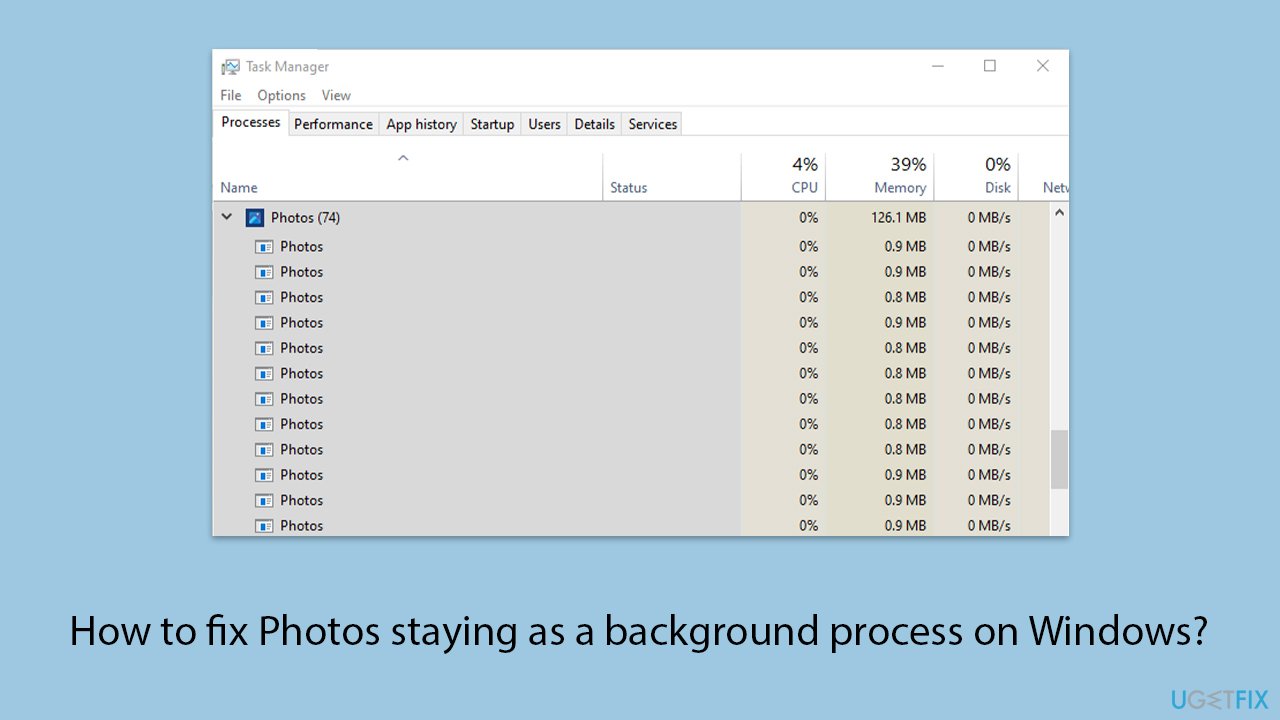The width and height of the screenshot is (1280, 720).
Task: Maximize the Task Manager window
Action: (989, 66)
